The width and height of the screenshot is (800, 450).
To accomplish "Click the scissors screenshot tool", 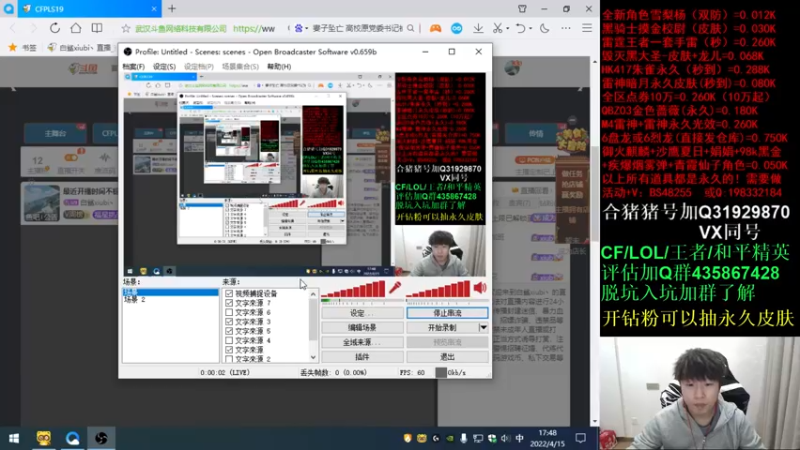I will click(x=497, y=28).
